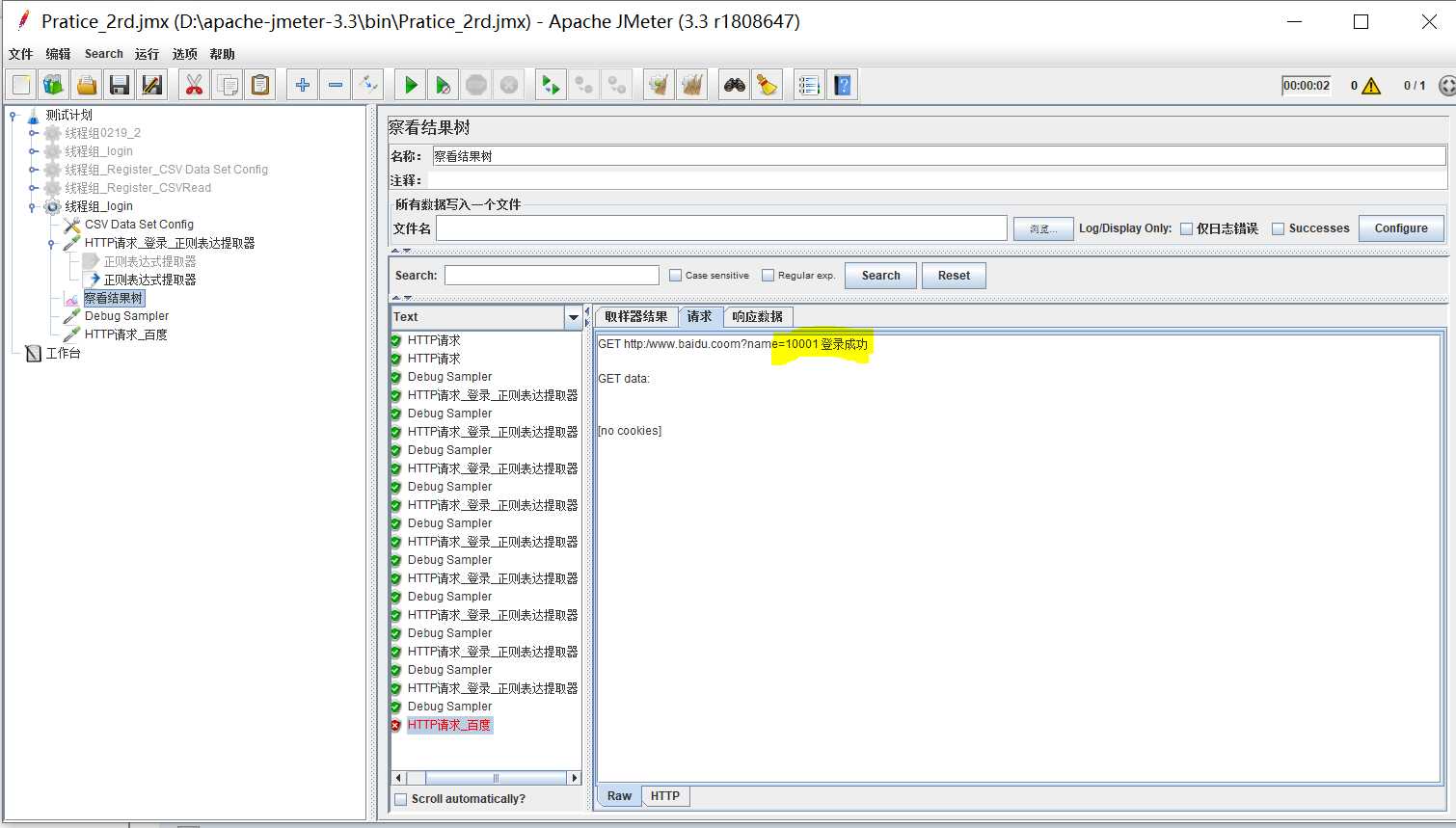
Task: Collapse all nodes with the minus icon
Action: pos(336,85)
